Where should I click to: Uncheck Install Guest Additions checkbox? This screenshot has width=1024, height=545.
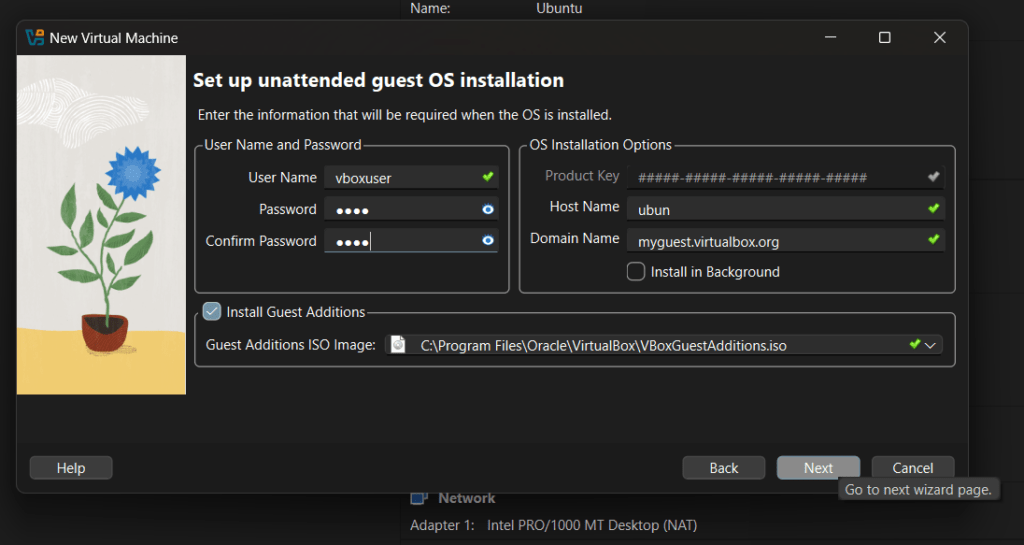pyautogui.click(x=212, y=312)
